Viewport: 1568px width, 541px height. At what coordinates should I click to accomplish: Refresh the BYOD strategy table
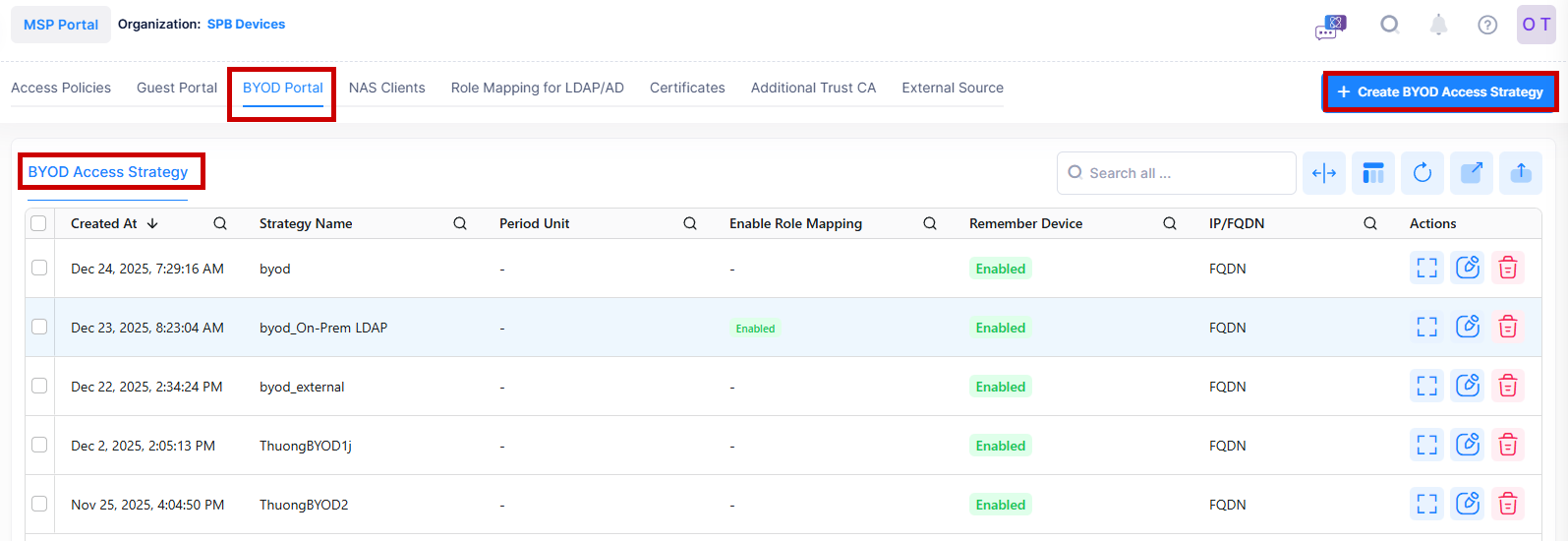1423,173
